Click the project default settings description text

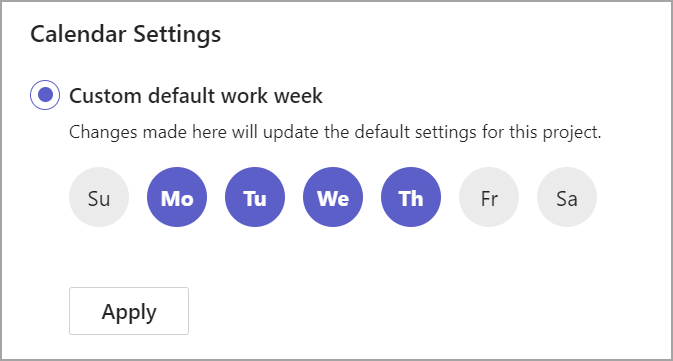click(x=335, y=132)
